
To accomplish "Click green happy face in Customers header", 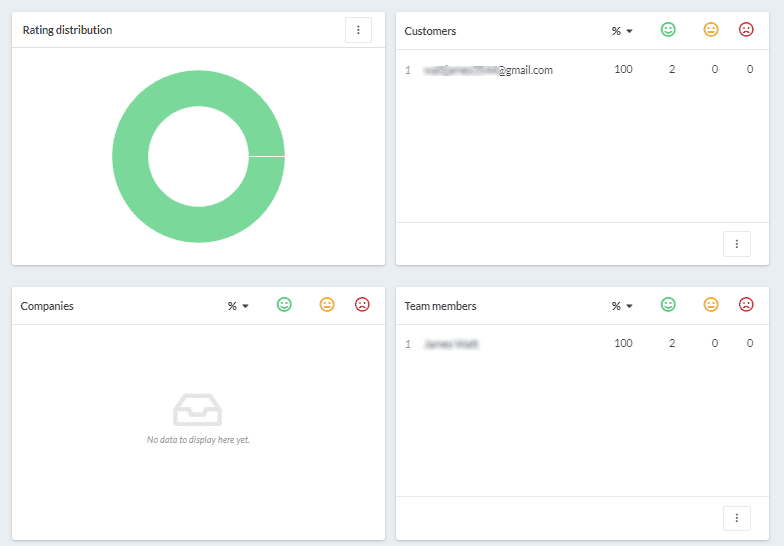I will point(668,30).
